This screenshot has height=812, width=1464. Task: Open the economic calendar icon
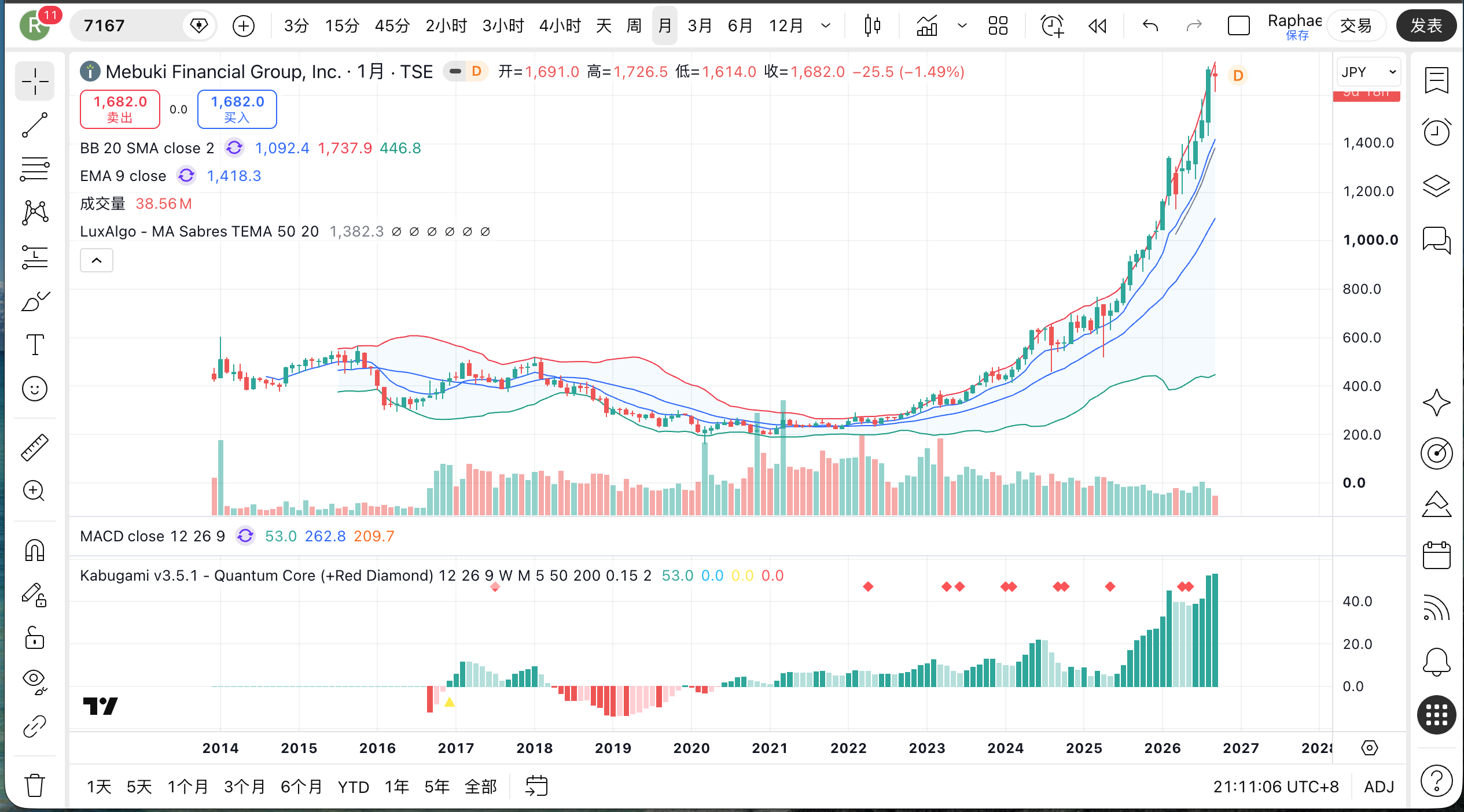pyautogui.click(x=1436, y=556)
